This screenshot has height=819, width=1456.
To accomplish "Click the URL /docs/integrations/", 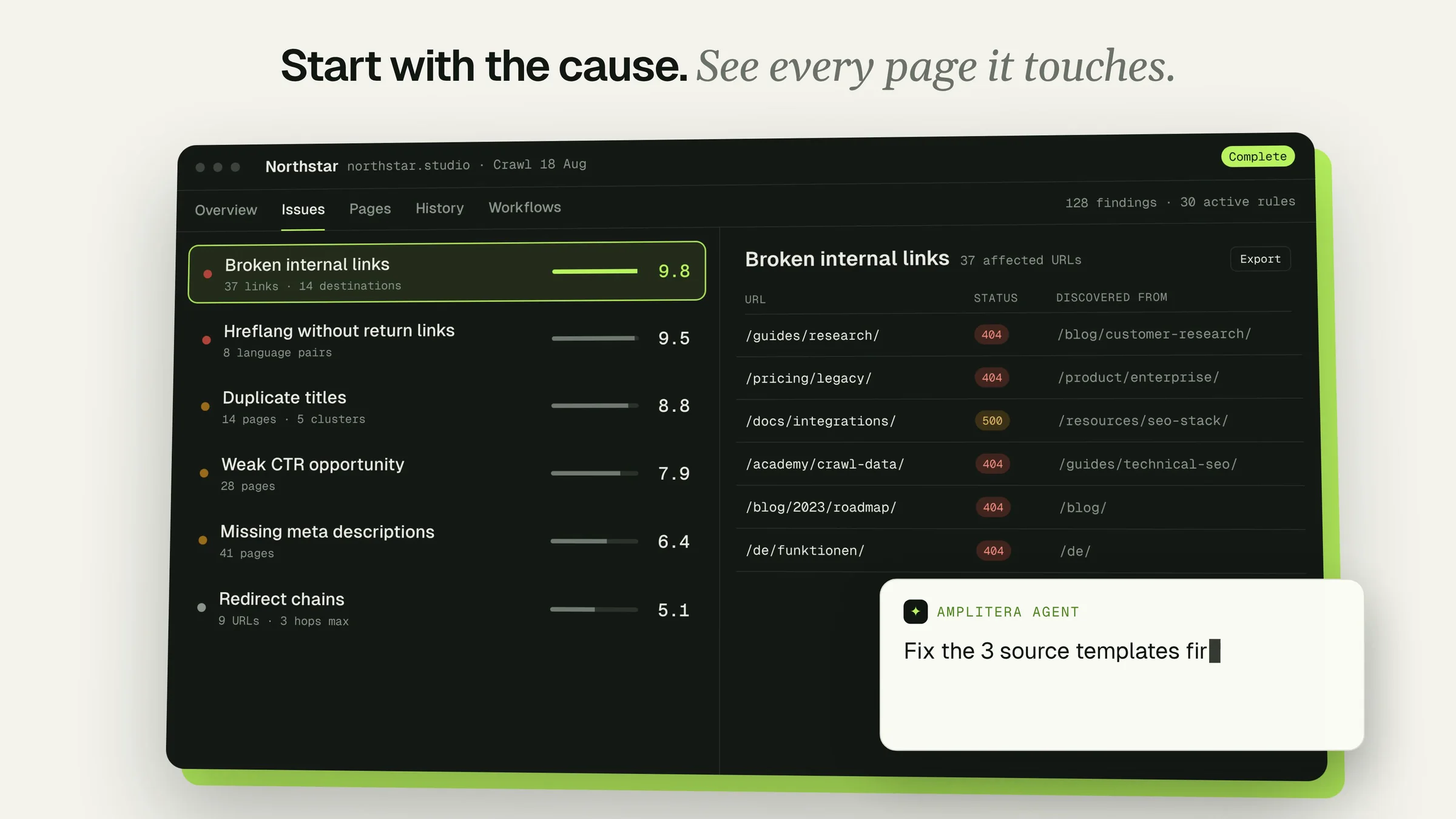I will click(821, 421).
